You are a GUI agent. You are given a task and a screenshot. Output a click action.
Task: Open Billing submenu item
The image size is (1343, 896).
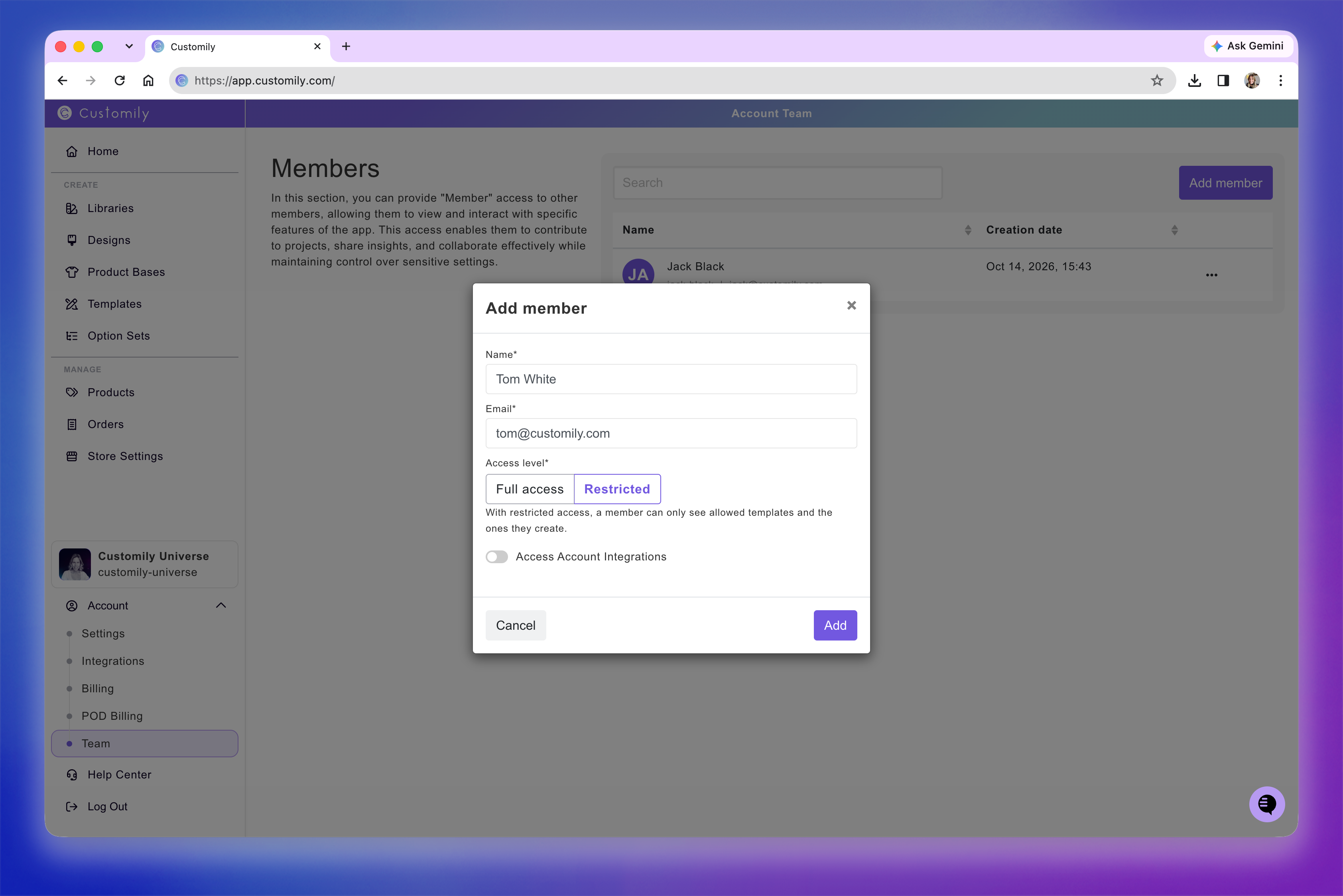tap(98, 689)
